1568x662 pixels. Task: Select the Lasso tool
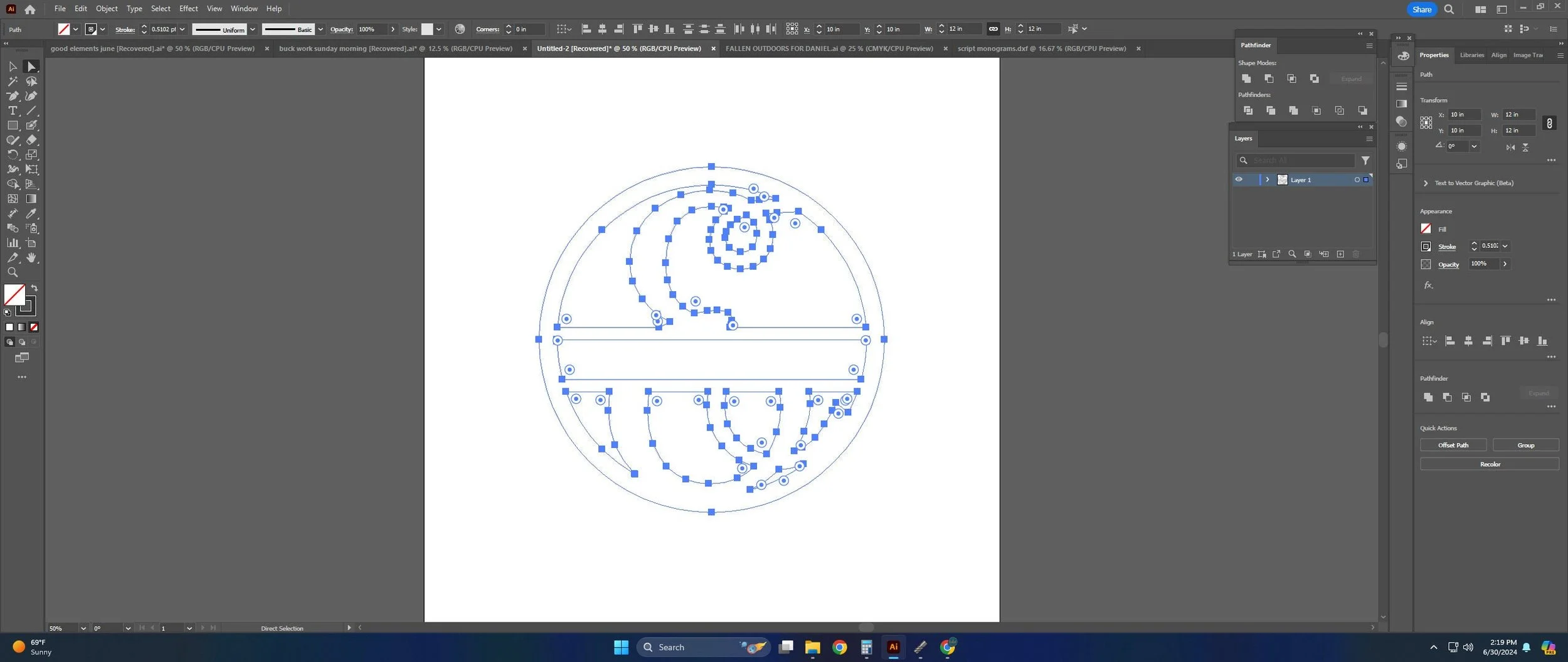click(31, 82)
